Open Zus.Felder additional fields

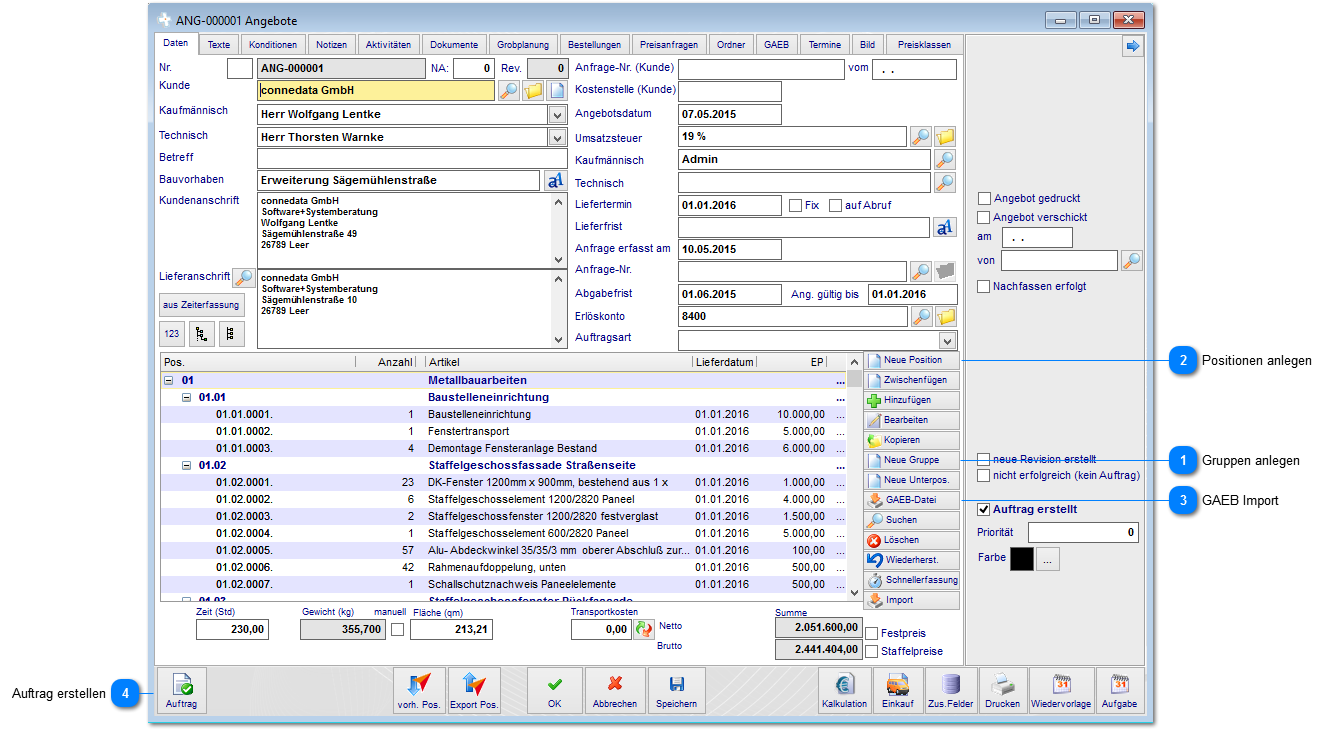[950, 691]
